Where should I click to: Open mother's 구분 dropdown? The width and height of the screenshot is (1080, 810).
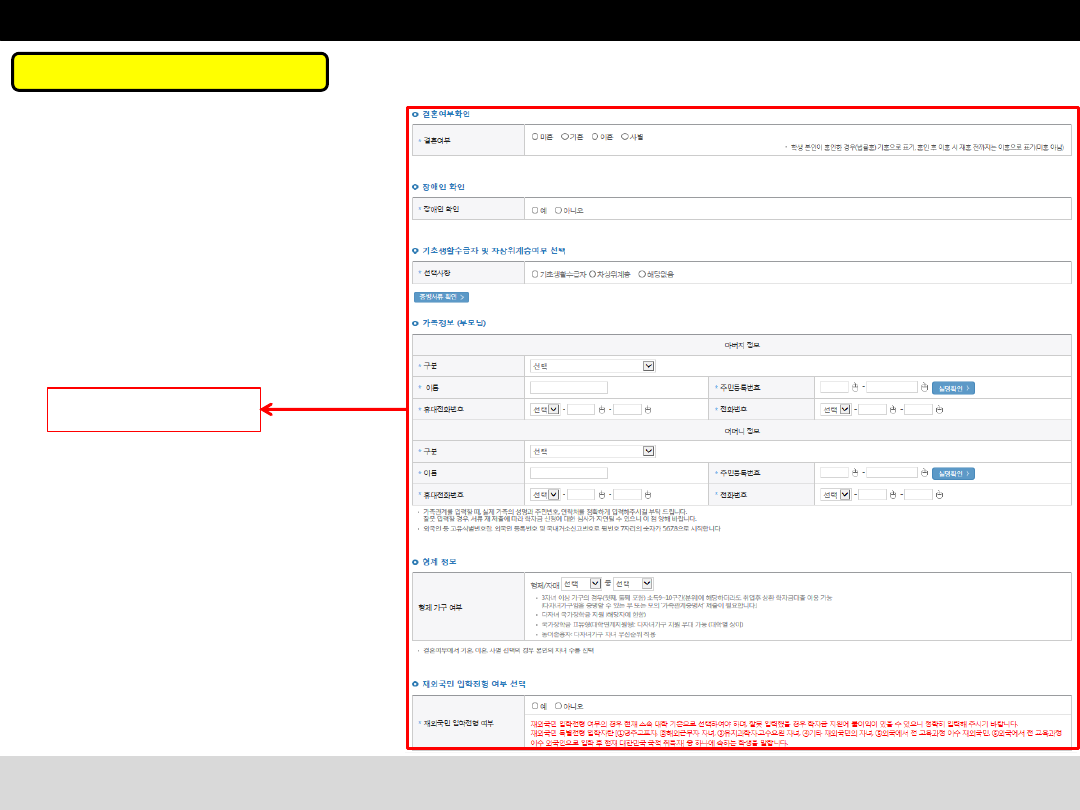pyautogui.click(x=593, y=451)
